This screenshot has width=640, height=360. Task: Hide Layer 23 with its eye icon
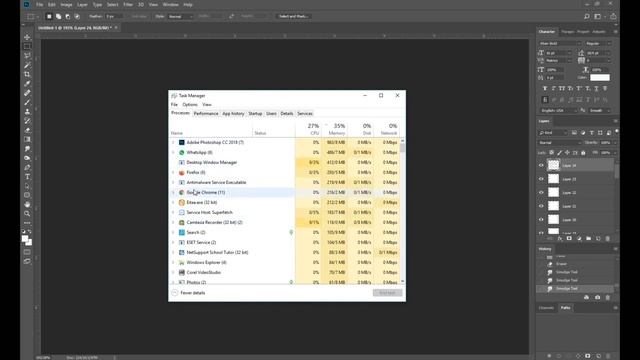point(541,179)
